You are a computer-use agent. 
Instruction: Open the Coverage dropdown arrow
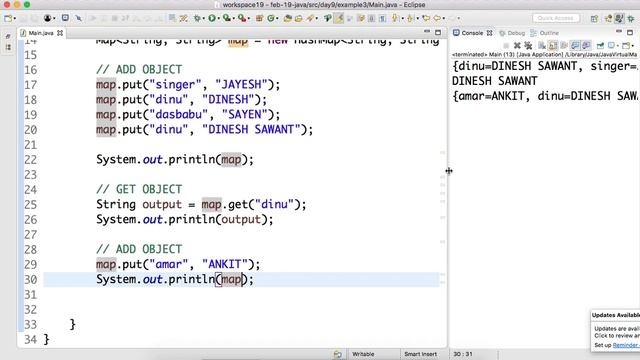point(233,18)
